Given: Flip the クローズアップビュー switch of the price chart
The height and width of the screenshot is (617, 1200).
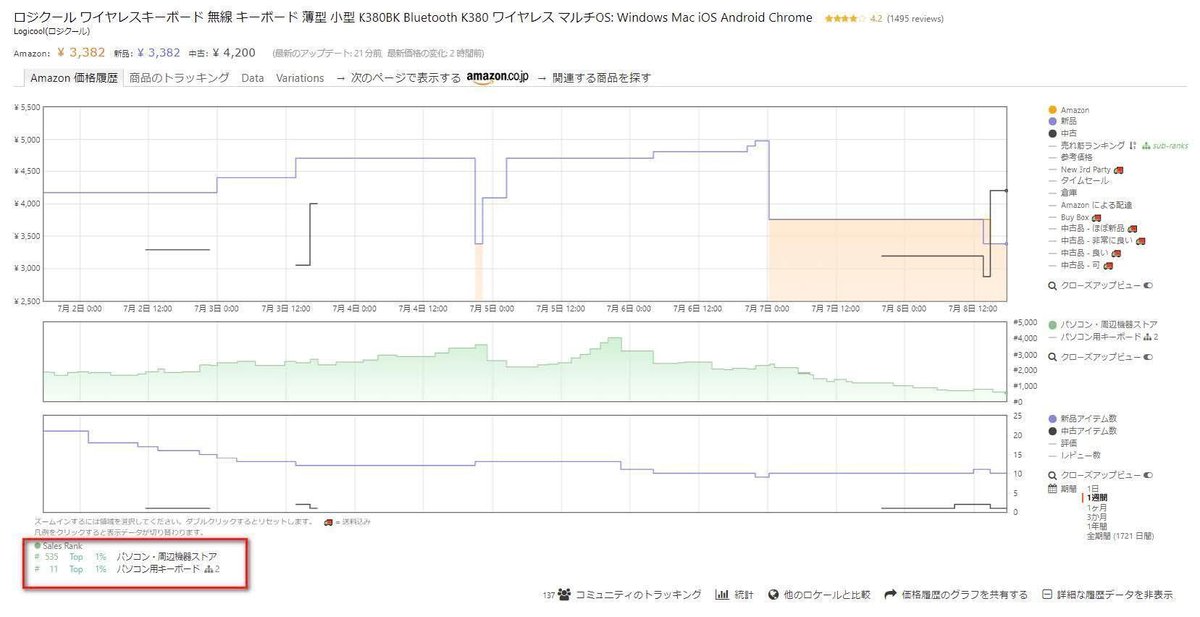Looking at the screenshot, I should (1147, 285).
